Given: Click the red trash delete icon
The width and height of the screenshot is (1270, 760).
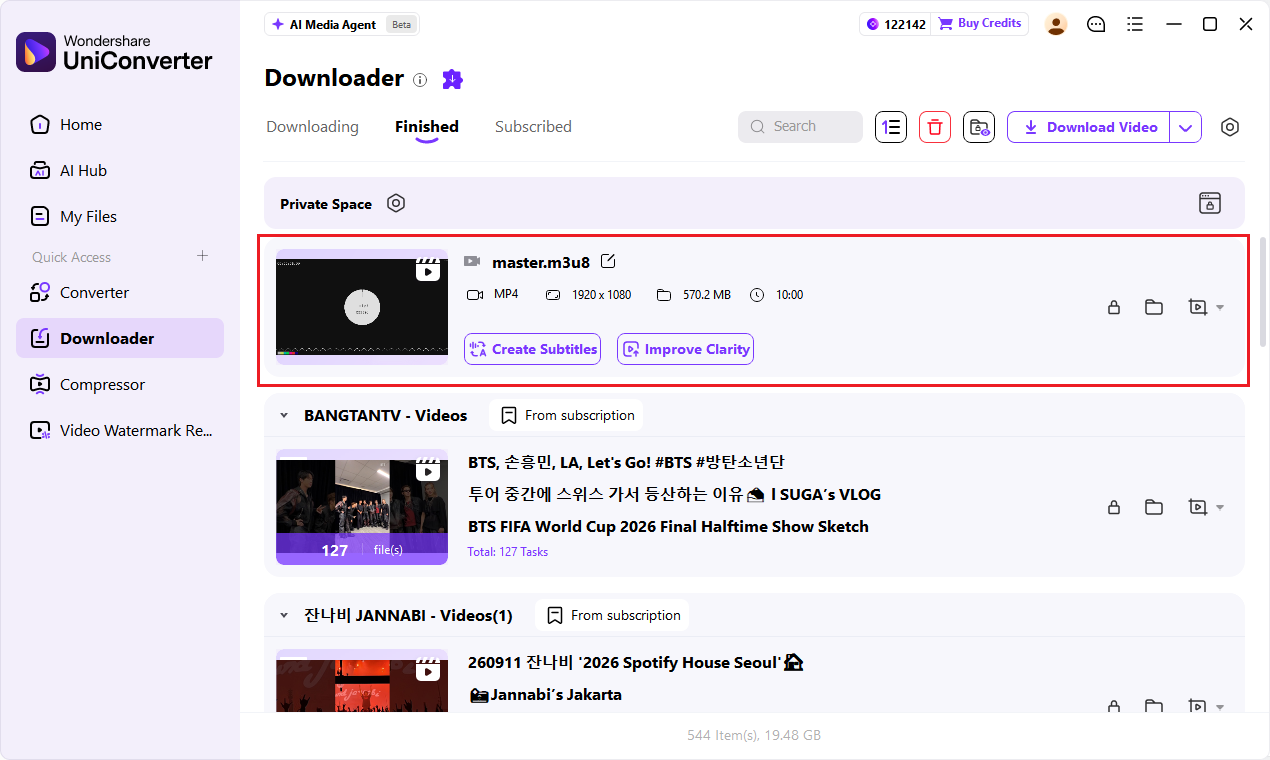Looking at the screenshot, I should click(935, 127).
